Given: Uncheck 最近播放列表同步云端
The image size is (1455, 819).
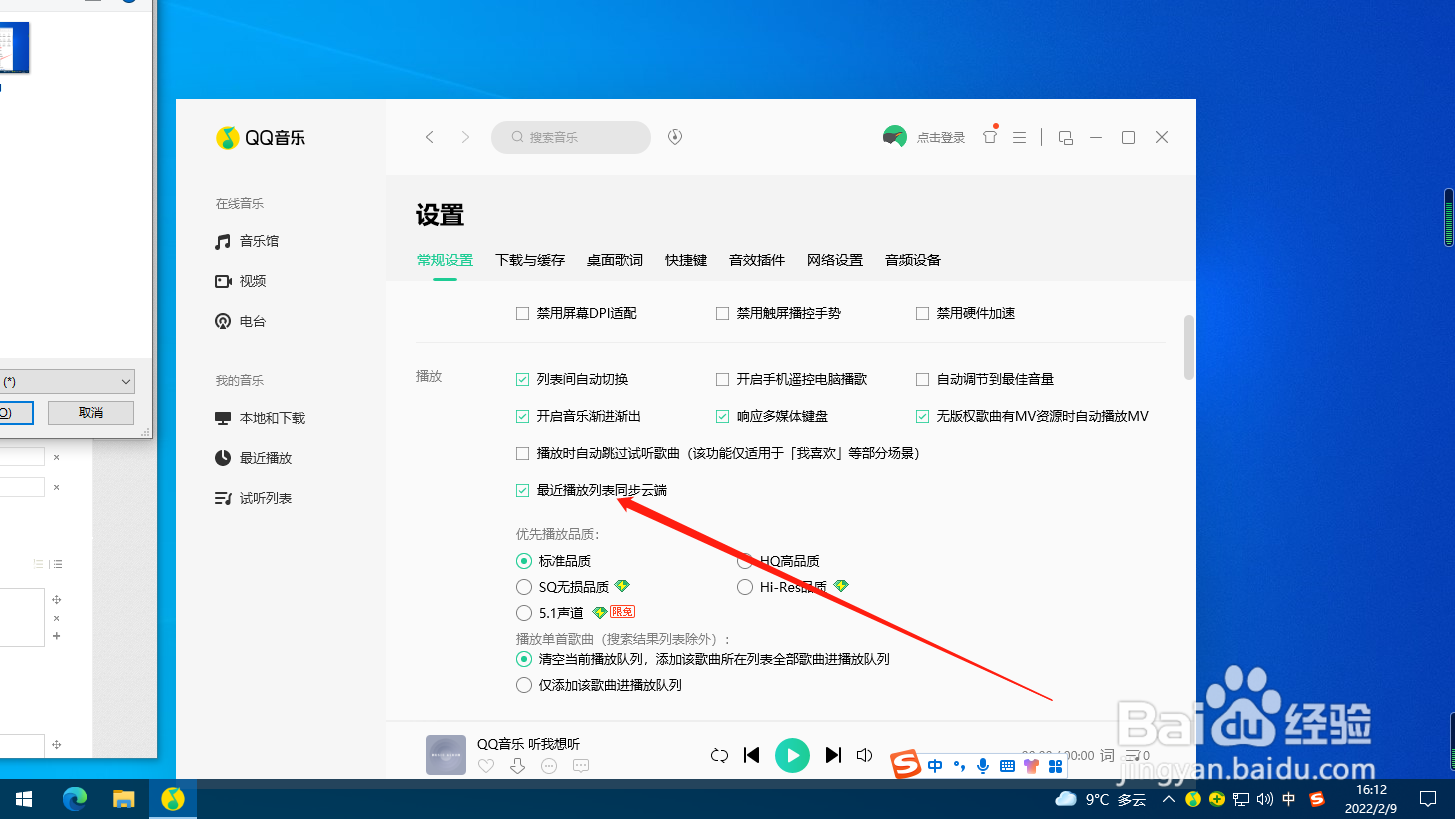Looking at the screenshot, I should click(x=522, y=490).
